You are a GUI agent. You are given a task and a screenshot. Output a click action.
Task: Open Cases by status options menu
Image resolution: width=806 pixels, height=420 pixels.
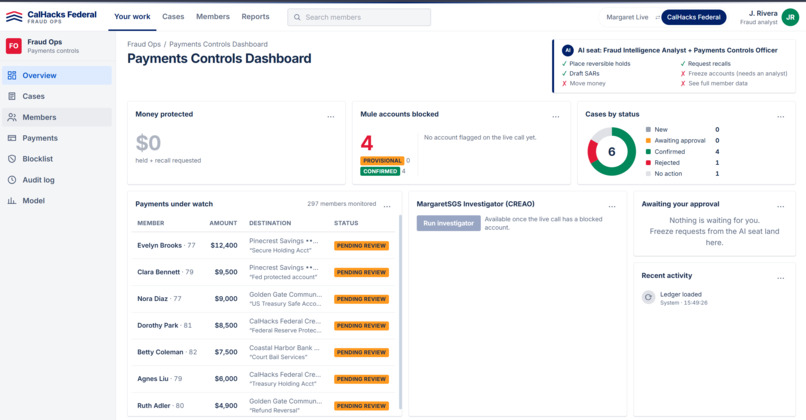(781, 117)
